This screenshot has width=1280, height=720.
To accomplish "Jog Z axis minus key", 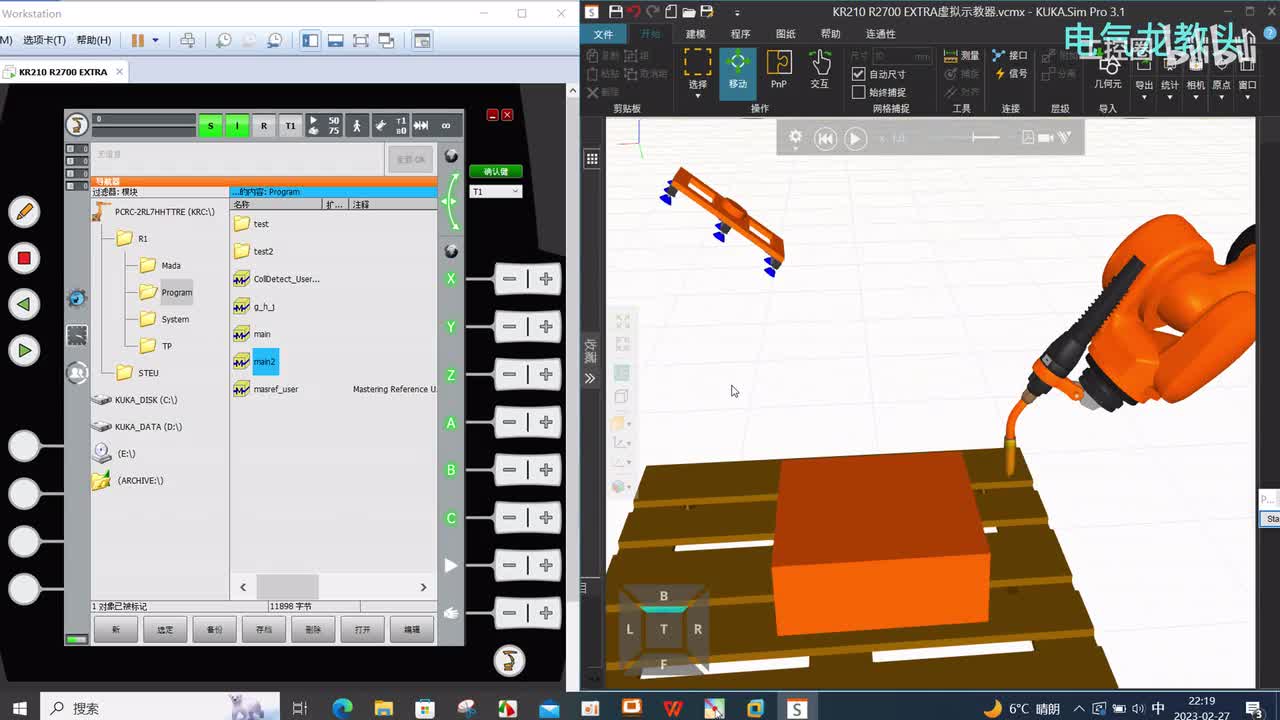I will 510,374.
